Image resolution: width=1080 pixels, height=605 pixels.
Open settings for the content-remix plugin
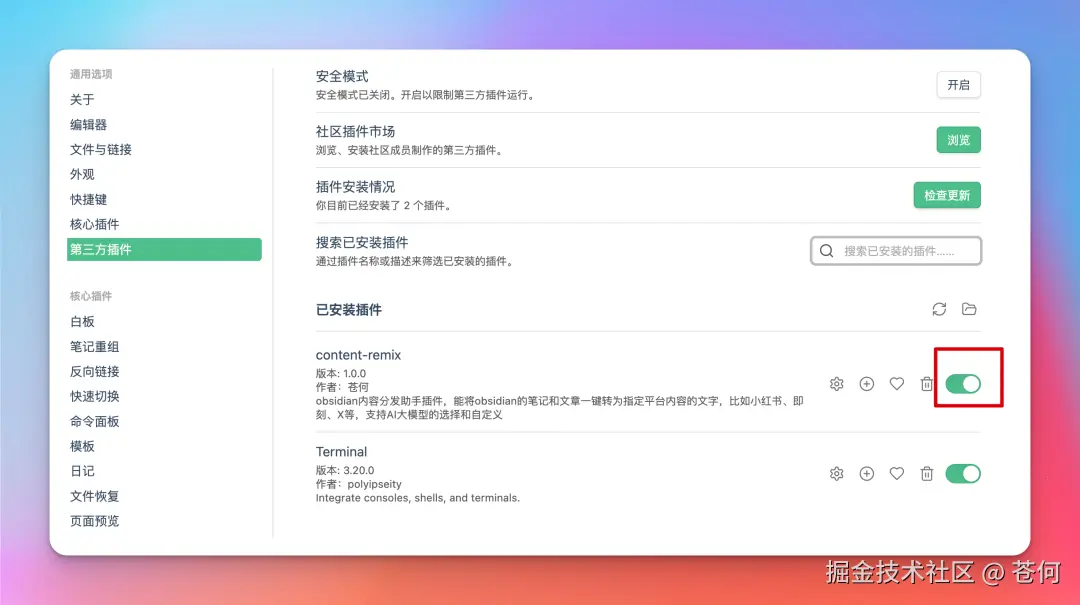click(836, 383)
